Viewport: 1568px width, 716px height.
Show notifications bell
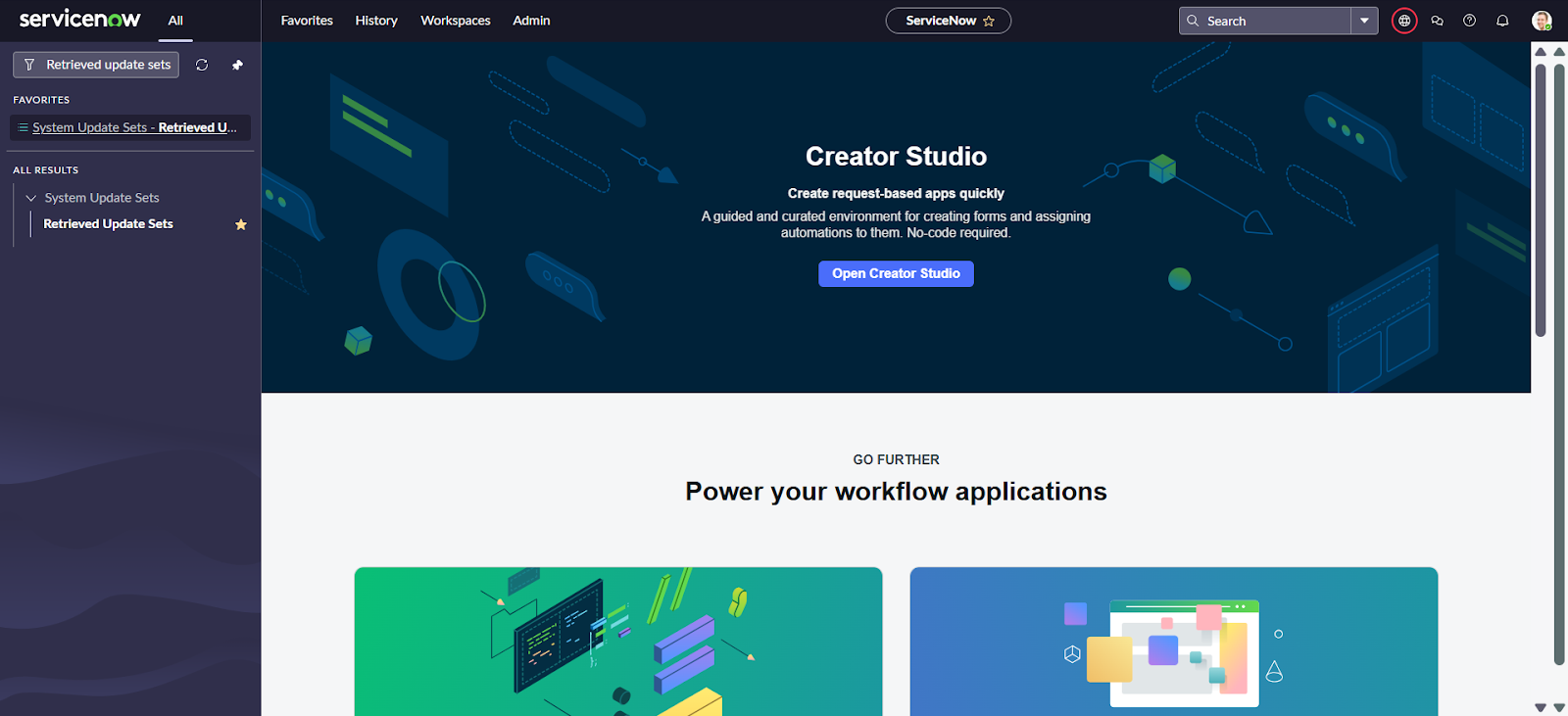1502,21
